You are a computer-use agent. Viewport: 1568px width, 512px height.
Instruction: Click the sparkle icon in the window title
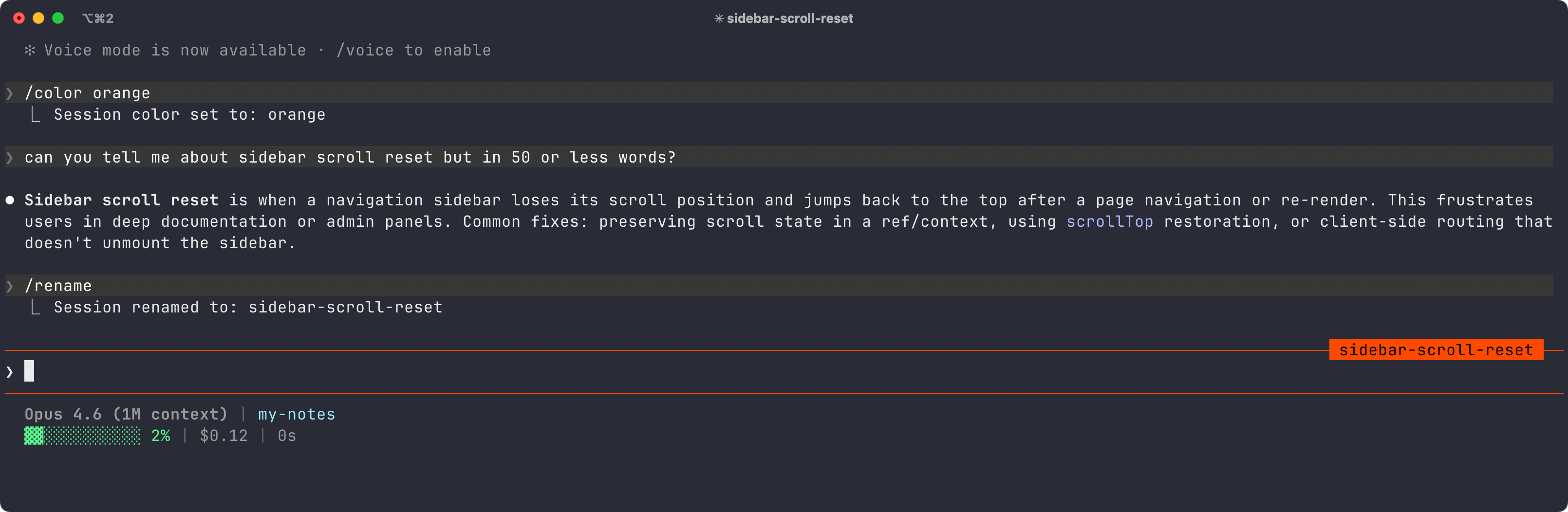click(x=720, y=18)
